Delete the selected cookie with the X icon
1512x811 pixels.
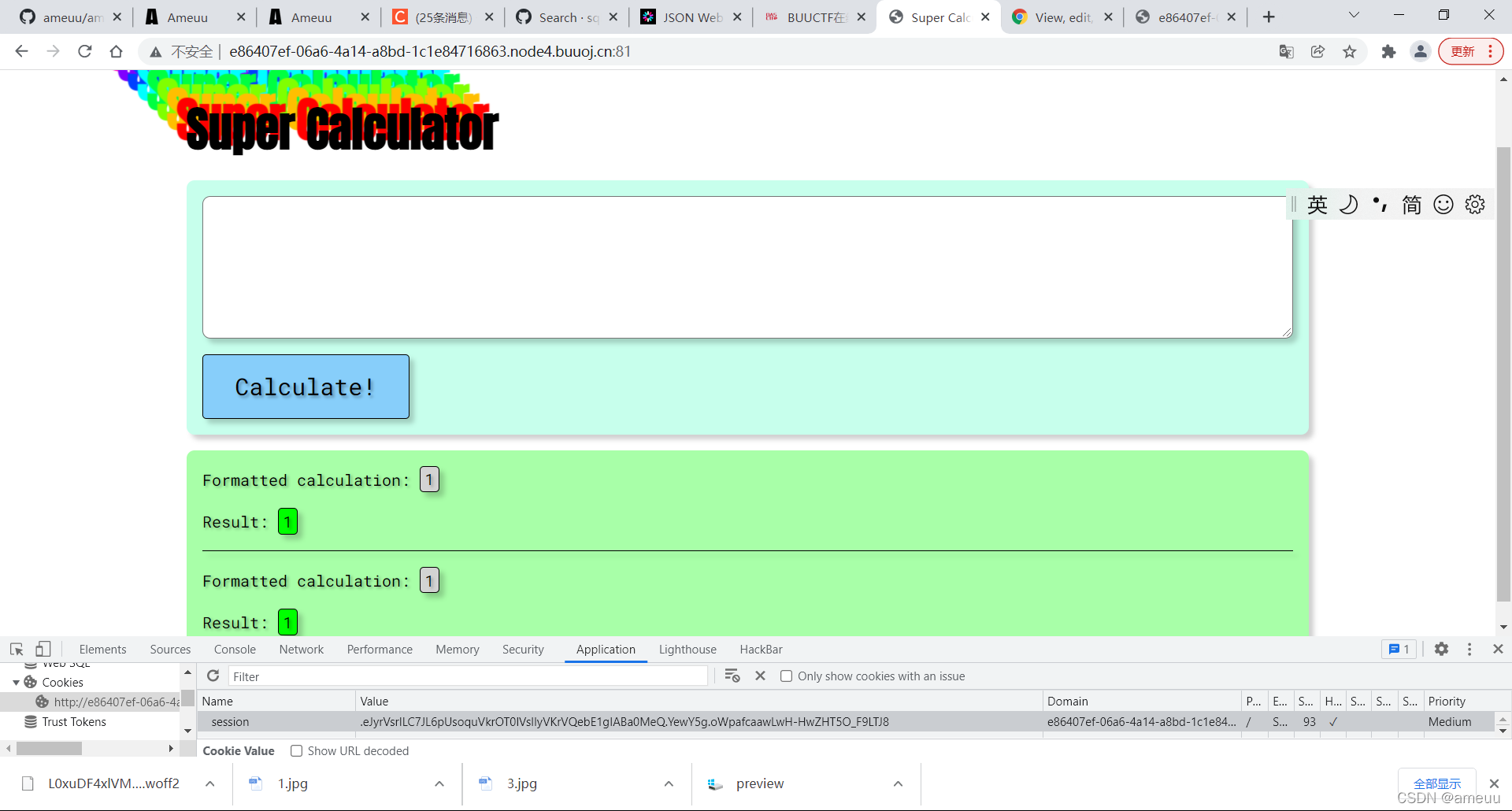760,676
